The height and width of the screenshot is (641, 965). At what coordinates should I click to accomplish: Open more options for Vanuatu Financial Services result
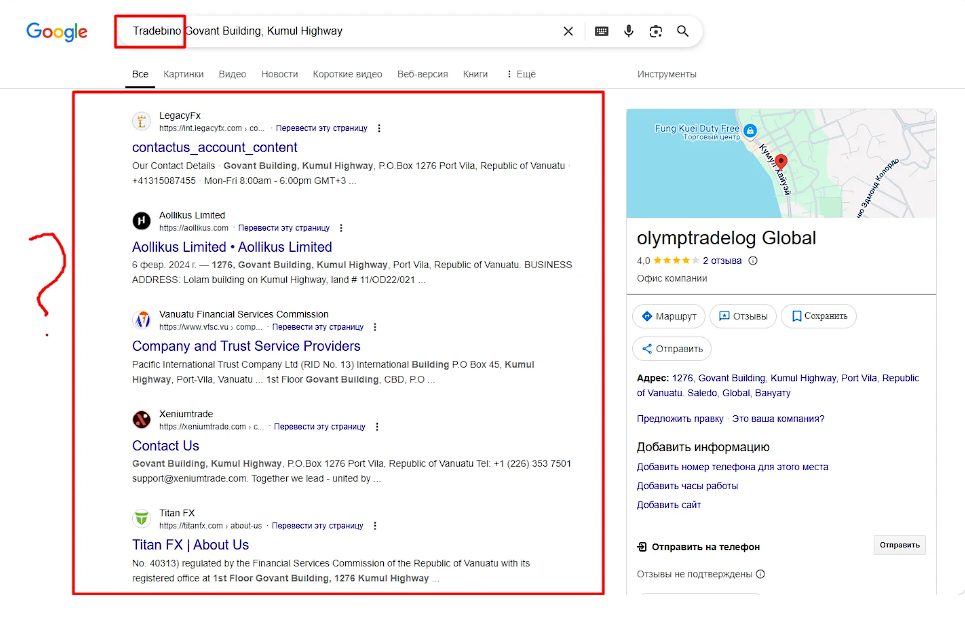(375, 327)
